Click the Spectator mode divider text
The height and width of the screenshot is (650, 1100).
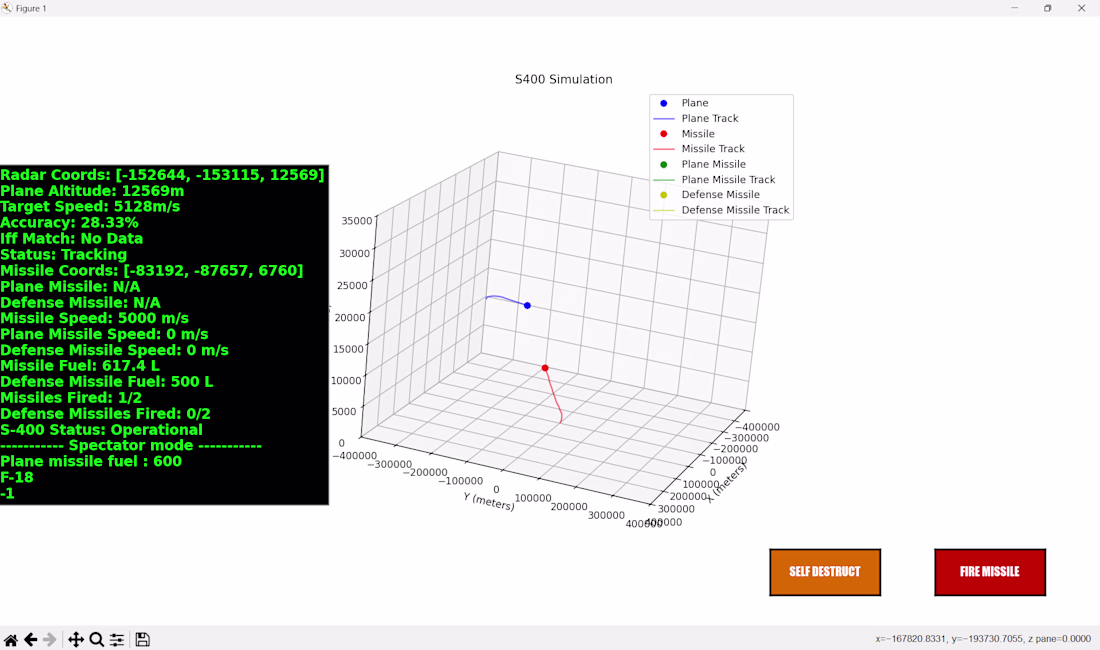(131, 446)
